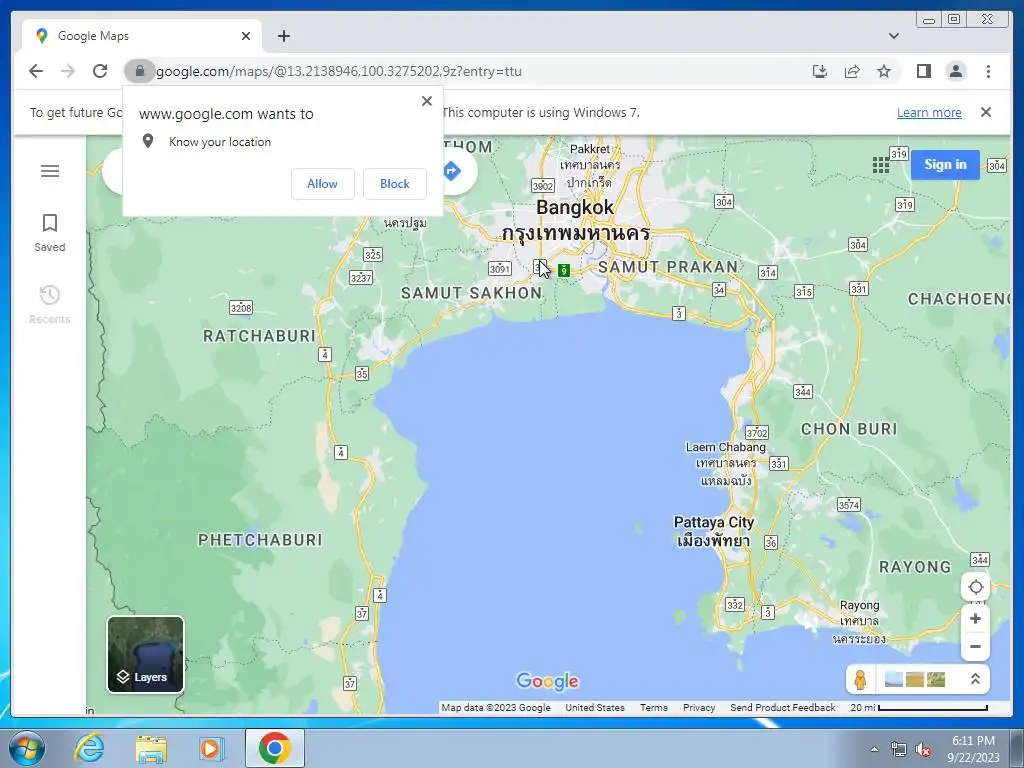This screenshot has width=1024, height=768.
Task: Expand tab search chevron
Action: [x=893, y=36]
